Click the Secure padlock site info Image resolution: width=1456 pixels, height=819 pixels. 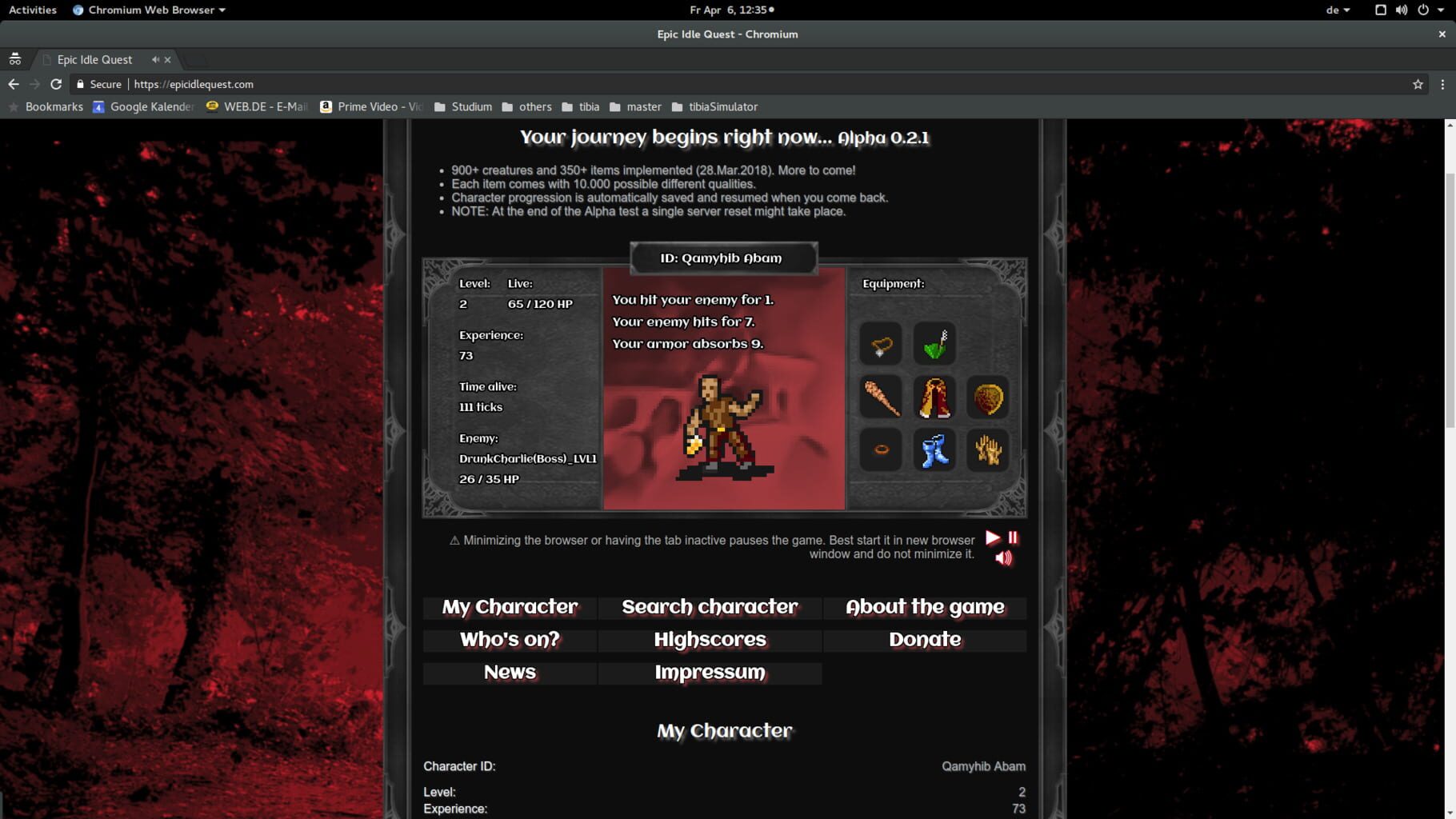98,84
